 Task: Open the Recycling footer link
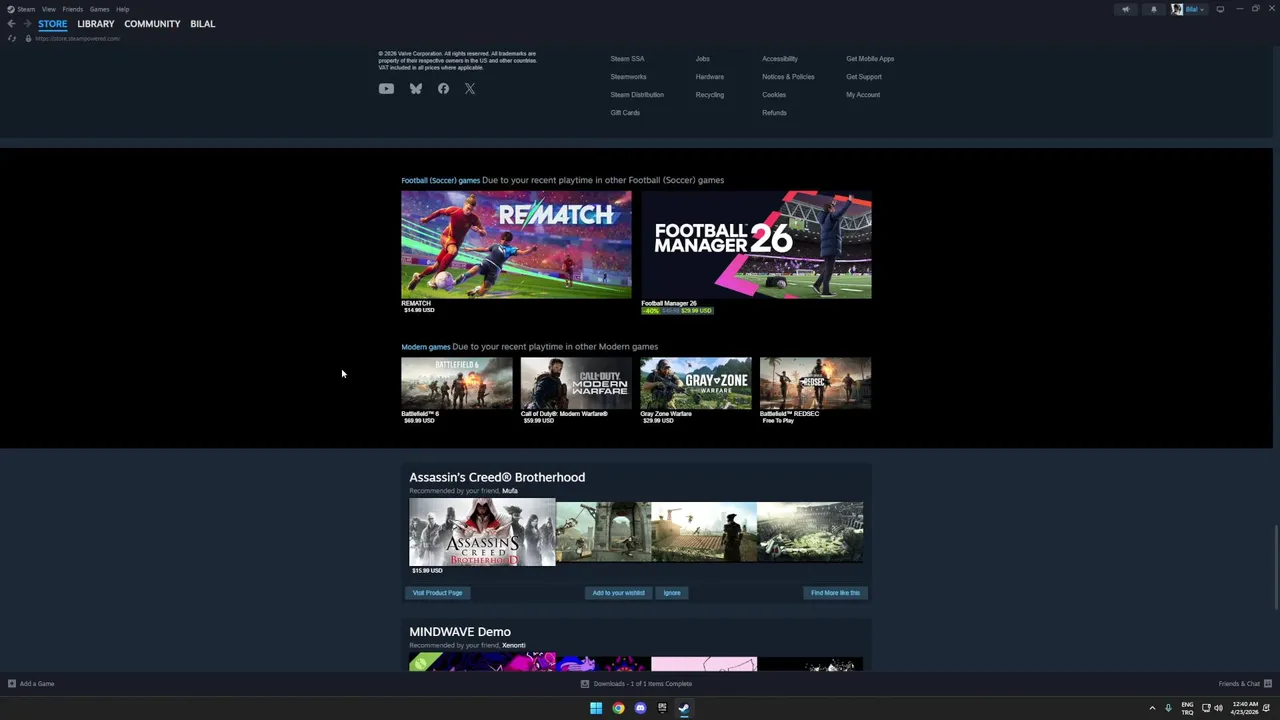pyautogui.click(x=709, y=95)
